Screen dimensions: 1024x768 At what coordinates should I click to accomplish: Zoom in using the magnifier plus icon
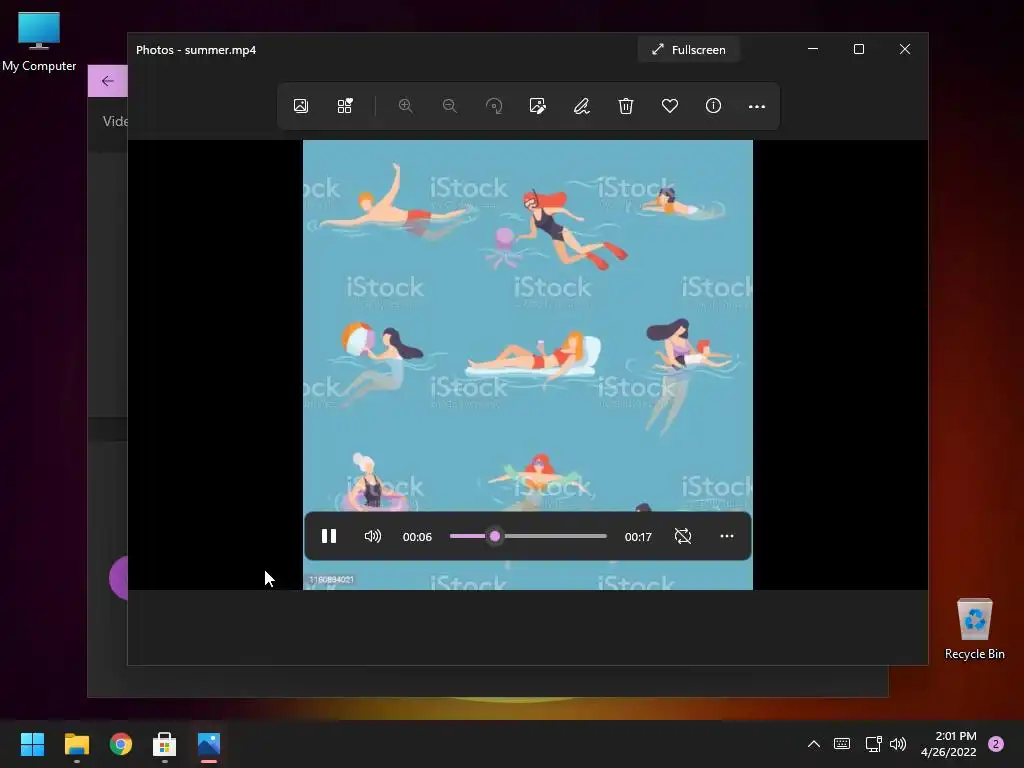click(x=406, y=106)
